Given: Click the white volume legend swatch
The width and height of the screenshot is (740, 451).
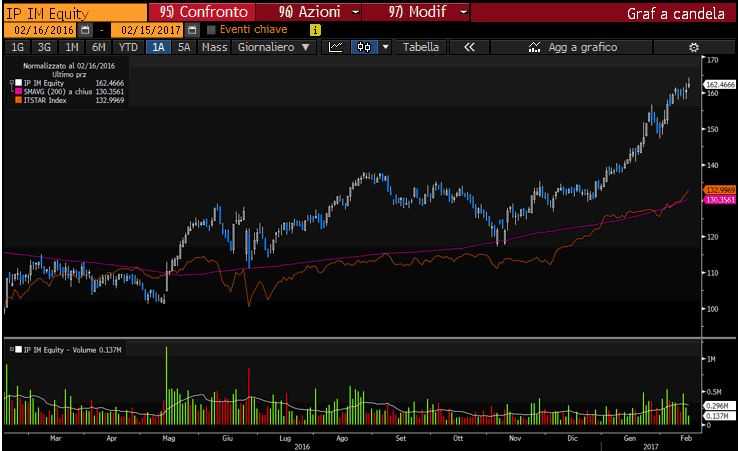Looking at the screenshot, I should 18,350.
